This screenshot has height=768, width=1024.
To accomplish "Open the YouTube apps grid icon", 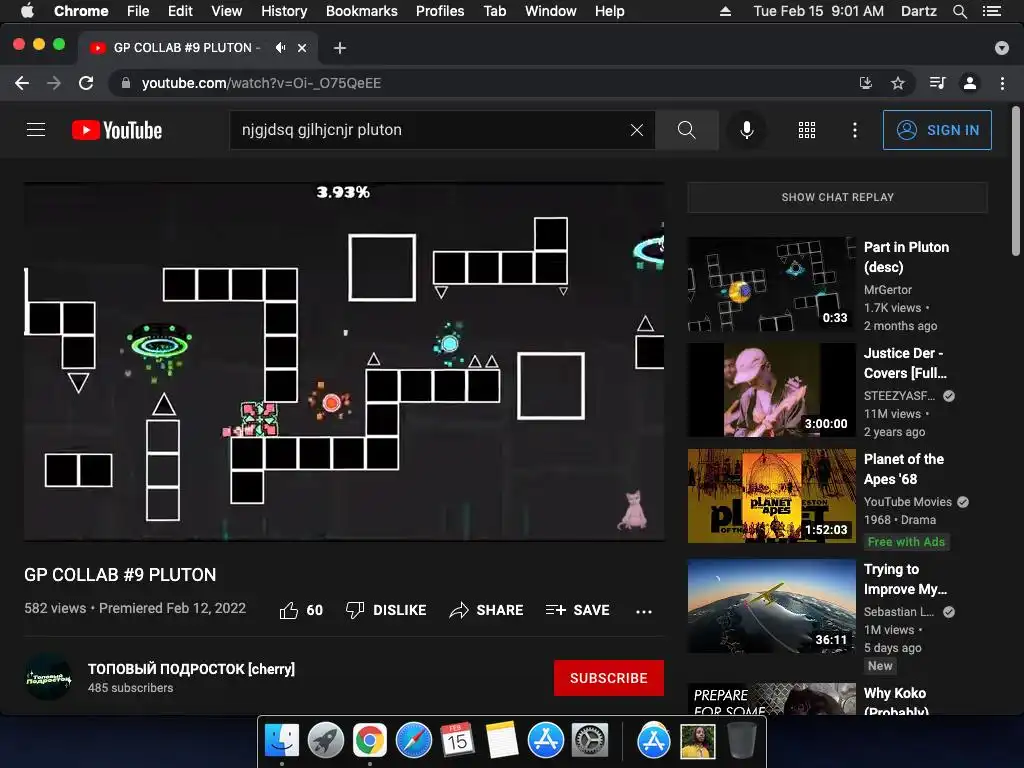I will click(x=807, y=130).
